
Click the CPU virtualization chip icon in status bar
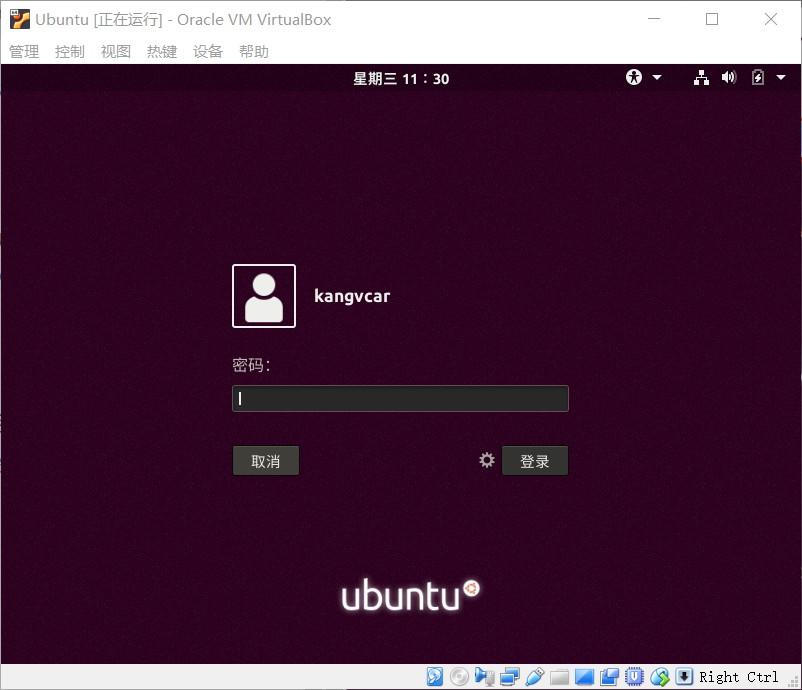[634, 676]
